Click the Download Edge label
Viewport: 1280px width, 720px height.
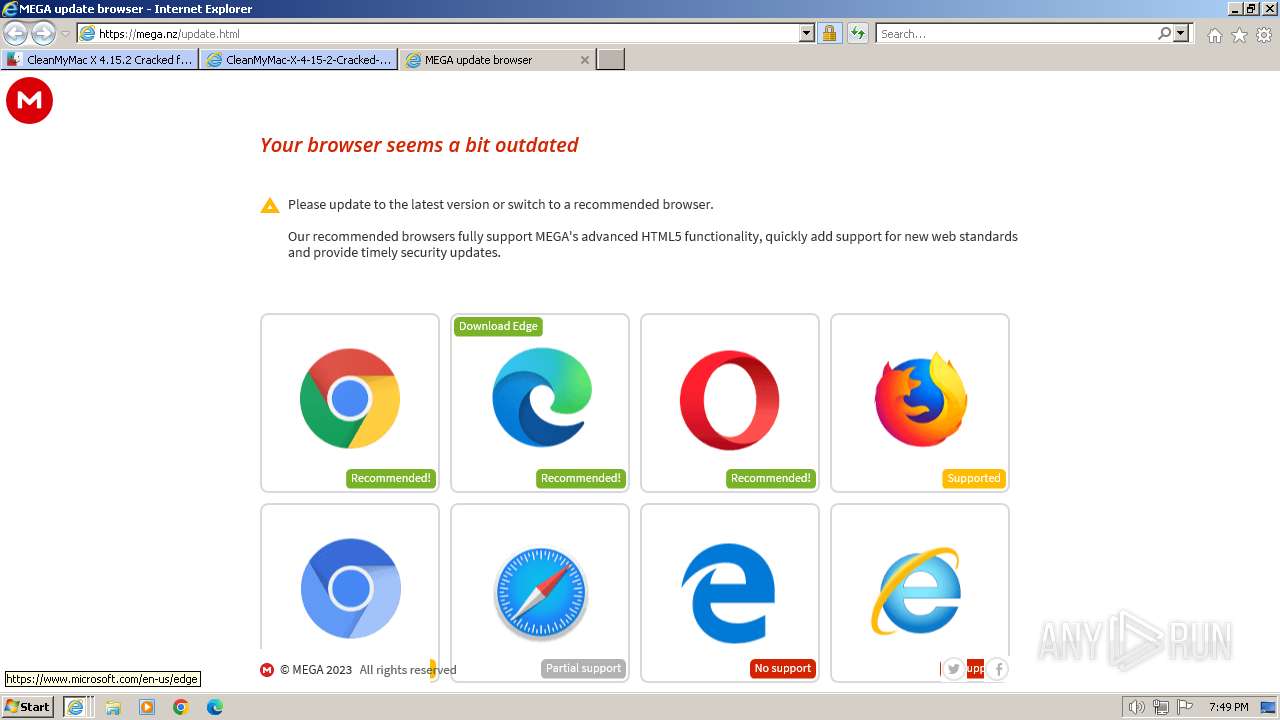(498, 326)
